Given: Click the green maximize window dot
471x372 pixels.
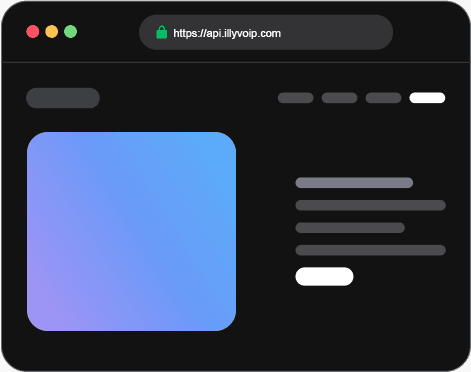Looking at the screenshot, I should tap(71, 32).
